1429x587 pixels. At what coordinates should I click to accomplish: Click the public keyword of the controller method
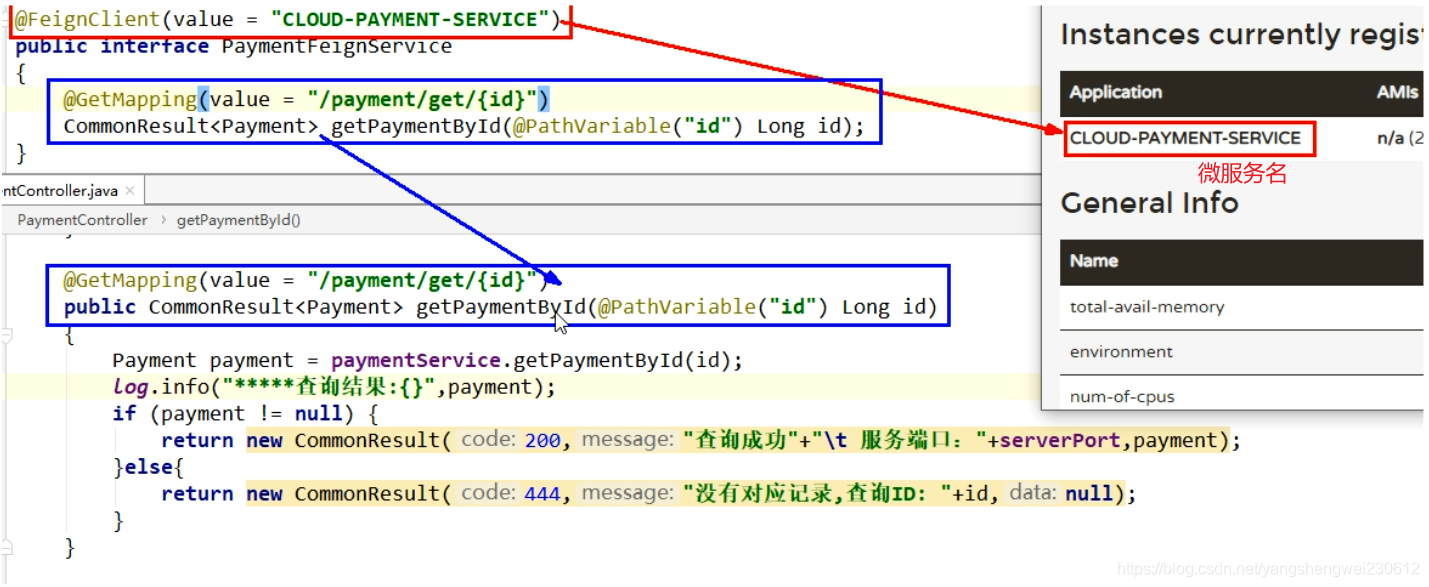pyautogui.click(x=100, y=307)
